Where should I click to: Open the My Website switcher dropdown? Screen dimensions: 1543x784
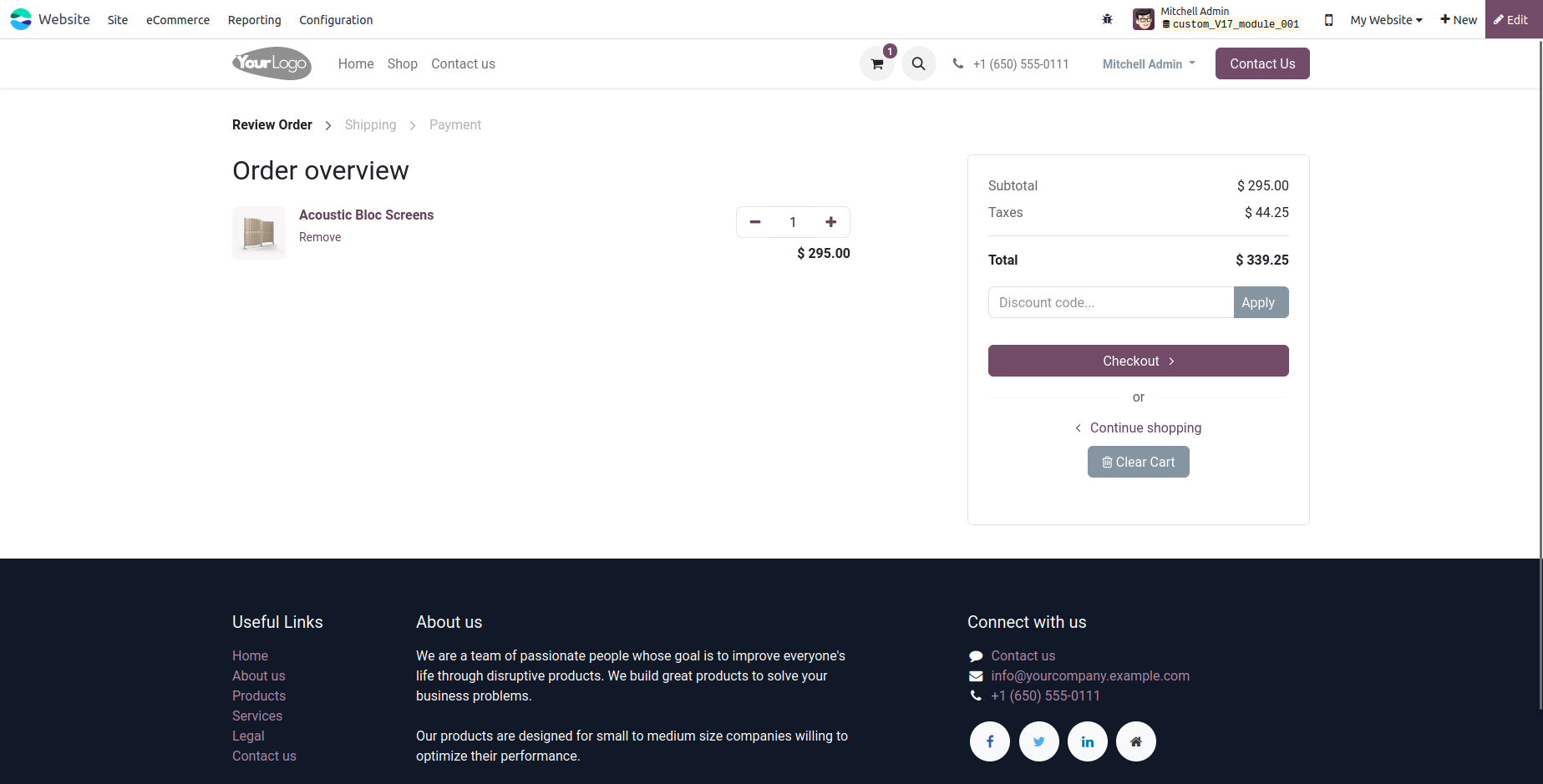pyautogui.click(x=1386, y=20)
